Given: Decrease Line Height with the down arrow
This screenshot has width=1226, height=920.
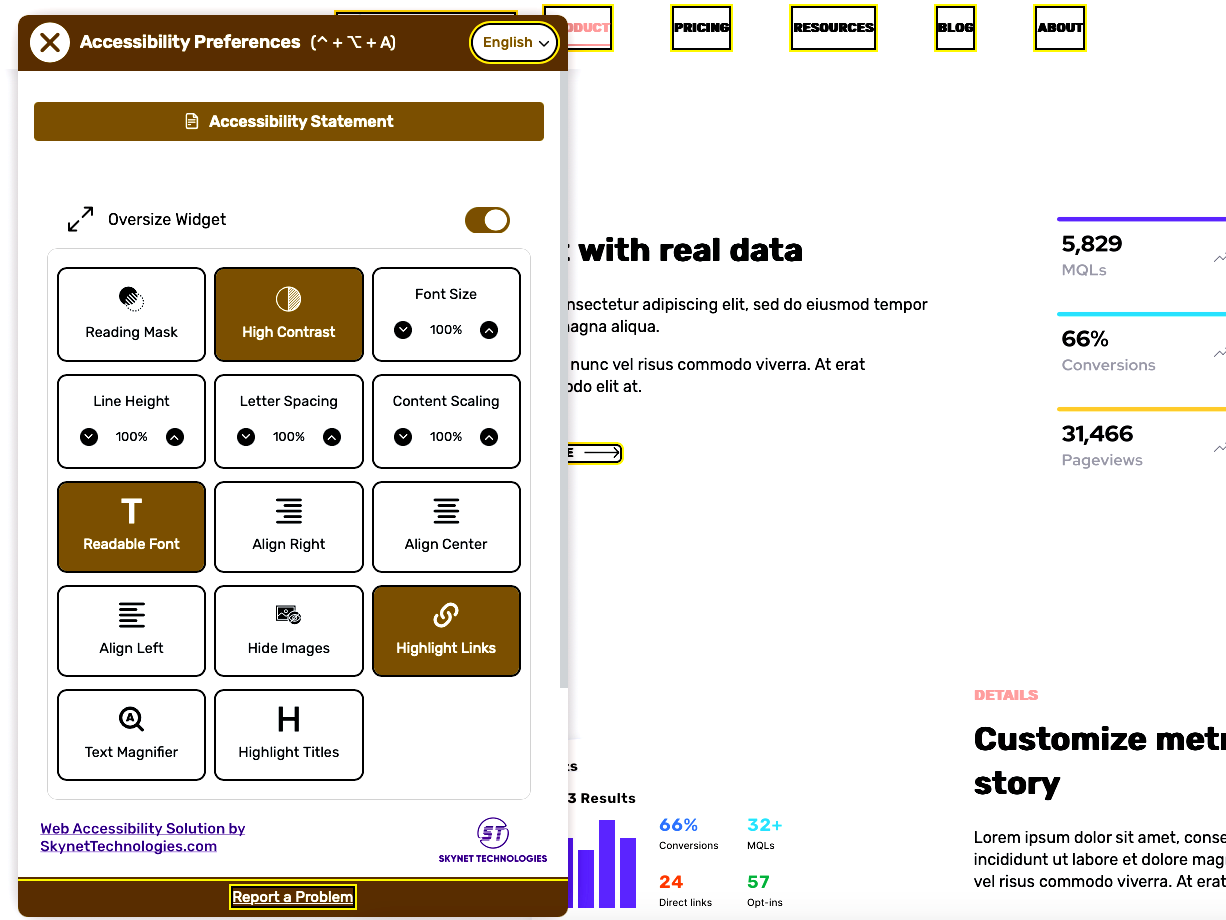Looking at the screenshot, I should [89, 437].
